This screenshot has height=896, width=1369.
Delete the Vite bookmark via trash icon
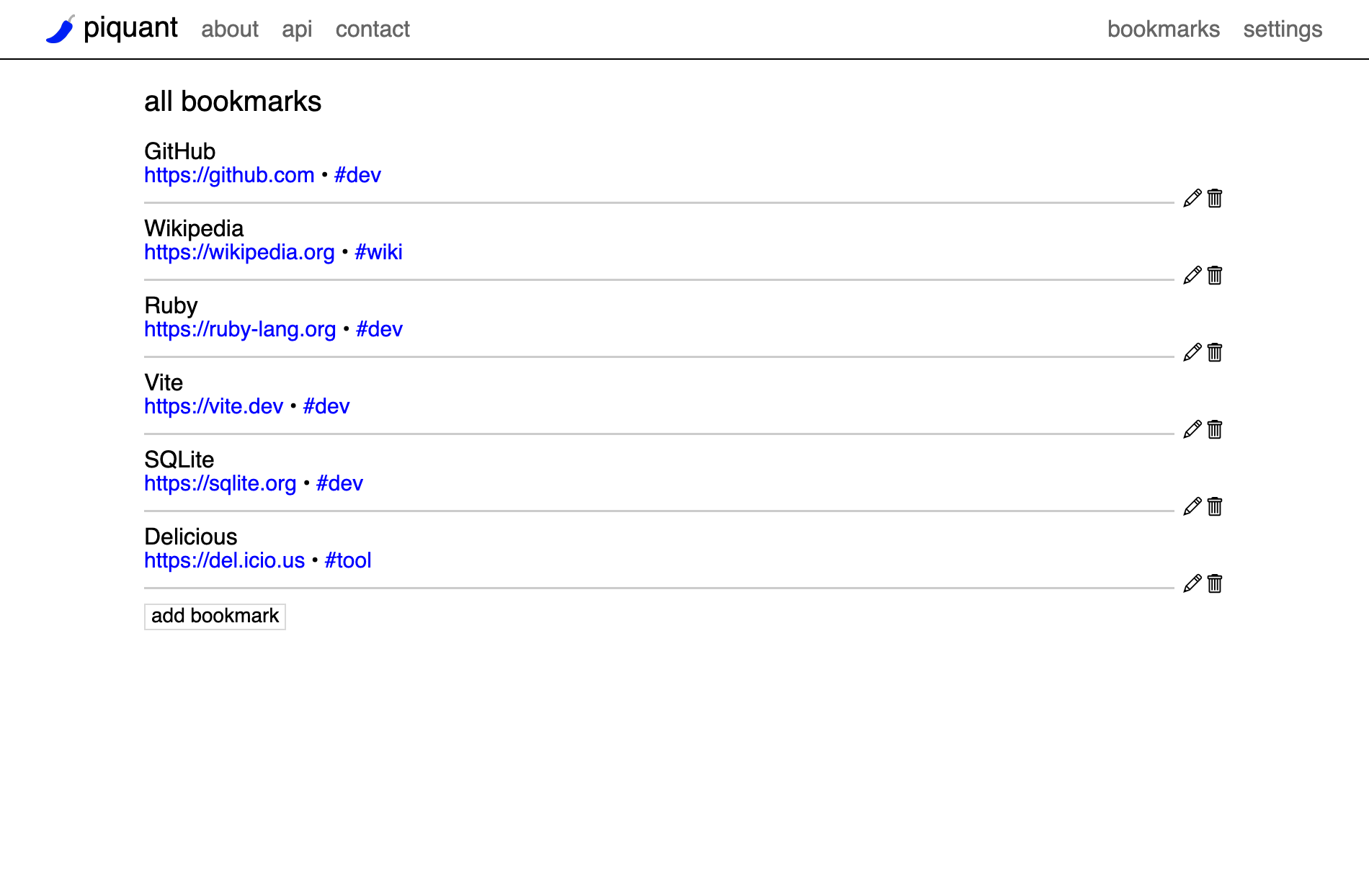pos(1215,429)
